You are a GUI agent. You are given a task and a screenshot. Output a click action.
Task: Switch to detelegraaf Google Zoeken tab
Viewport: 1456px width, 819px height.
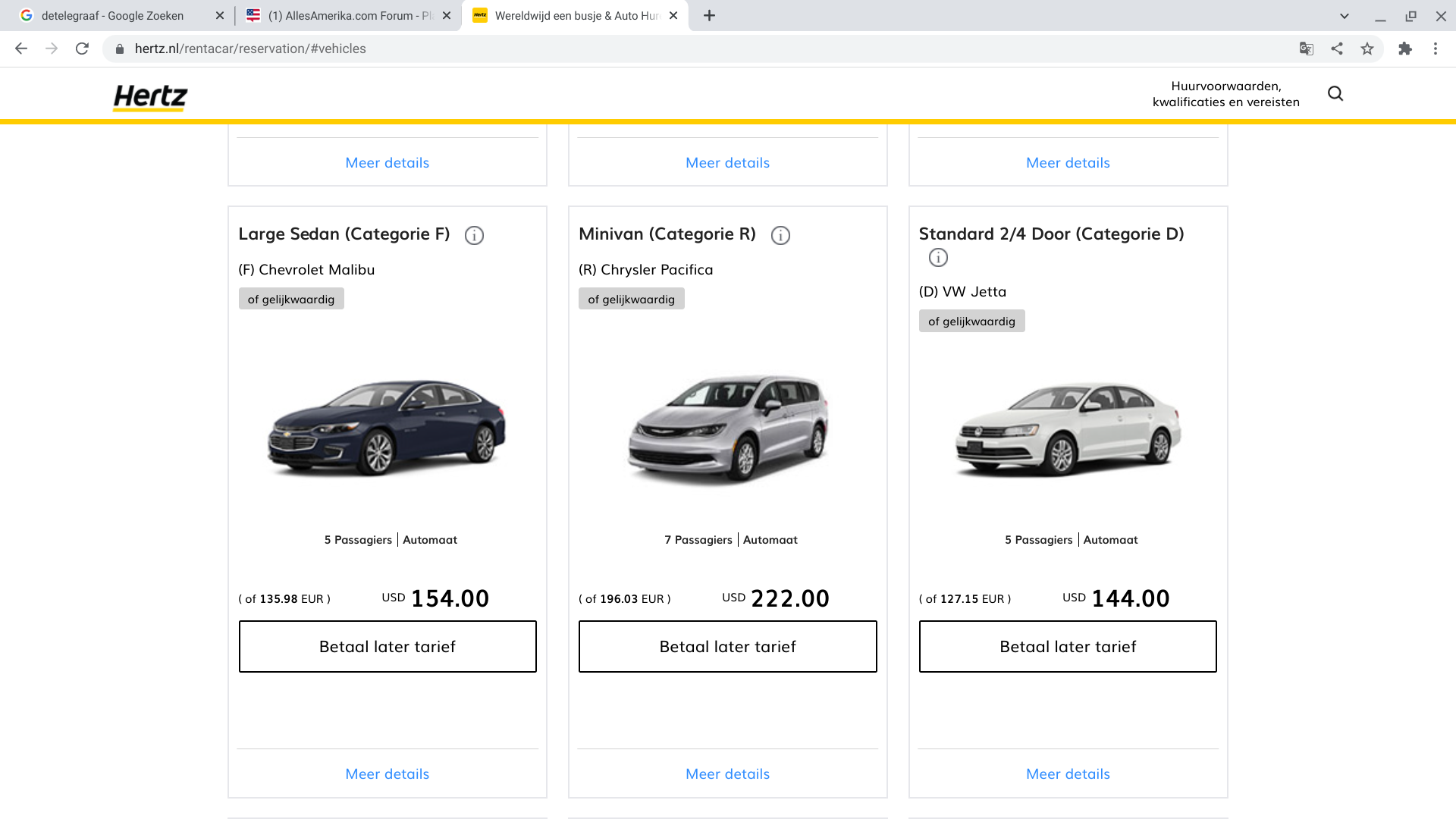click(x=112, y=15)
